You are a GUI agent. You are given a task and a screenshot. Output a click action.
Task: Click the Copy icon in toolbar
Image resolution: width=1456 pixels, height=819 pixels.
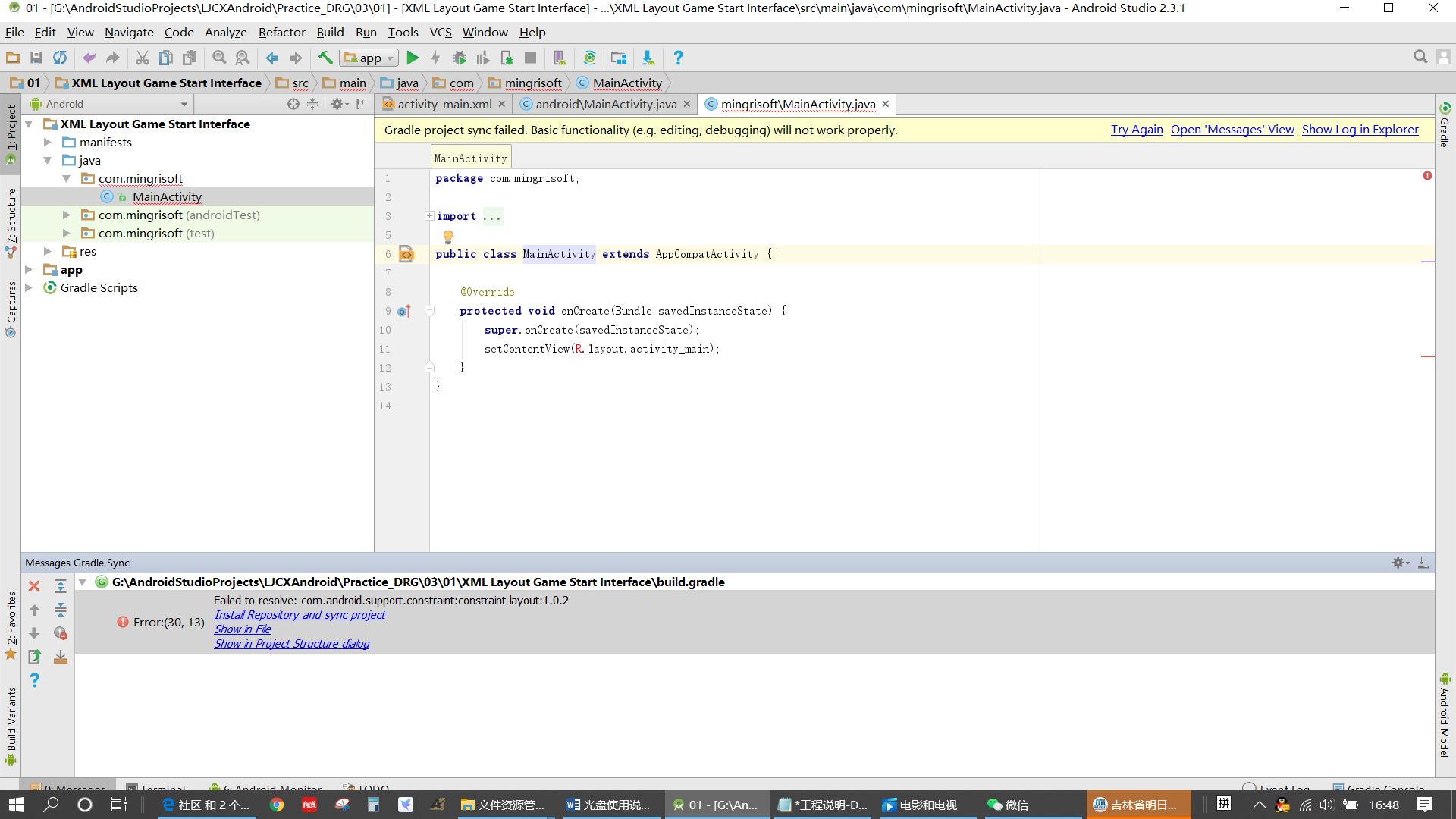click(166, 58)
